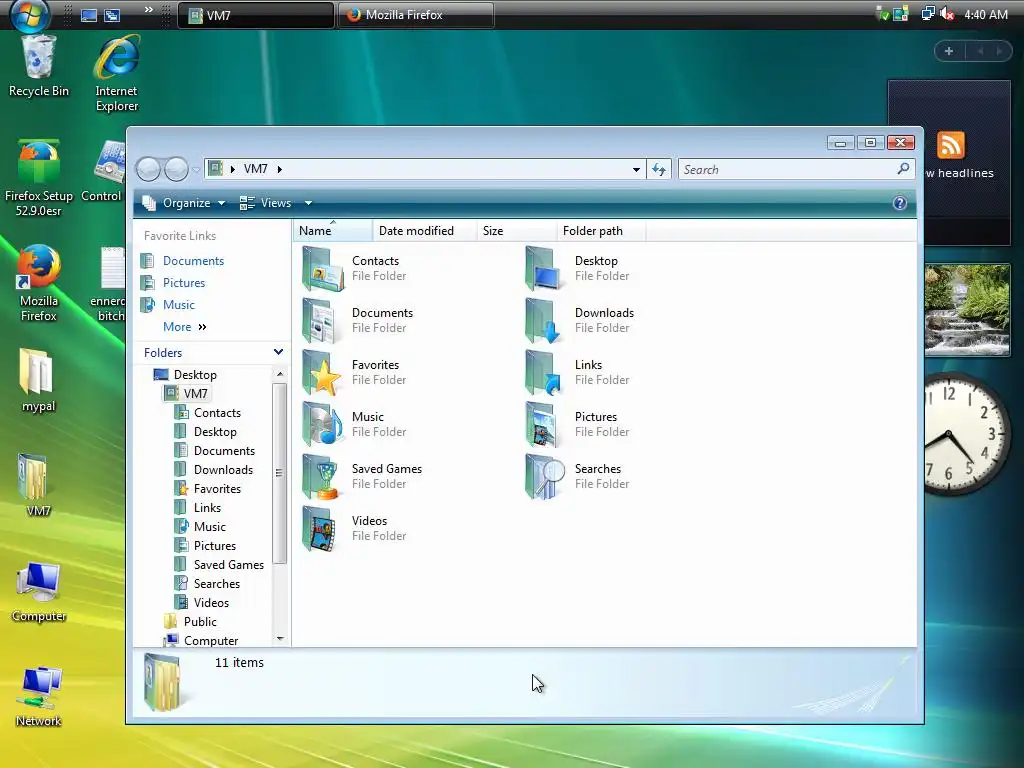1024x768 pixels.
Task: Select the Searches folder icon in file list
Action: [x=544, y=476]
